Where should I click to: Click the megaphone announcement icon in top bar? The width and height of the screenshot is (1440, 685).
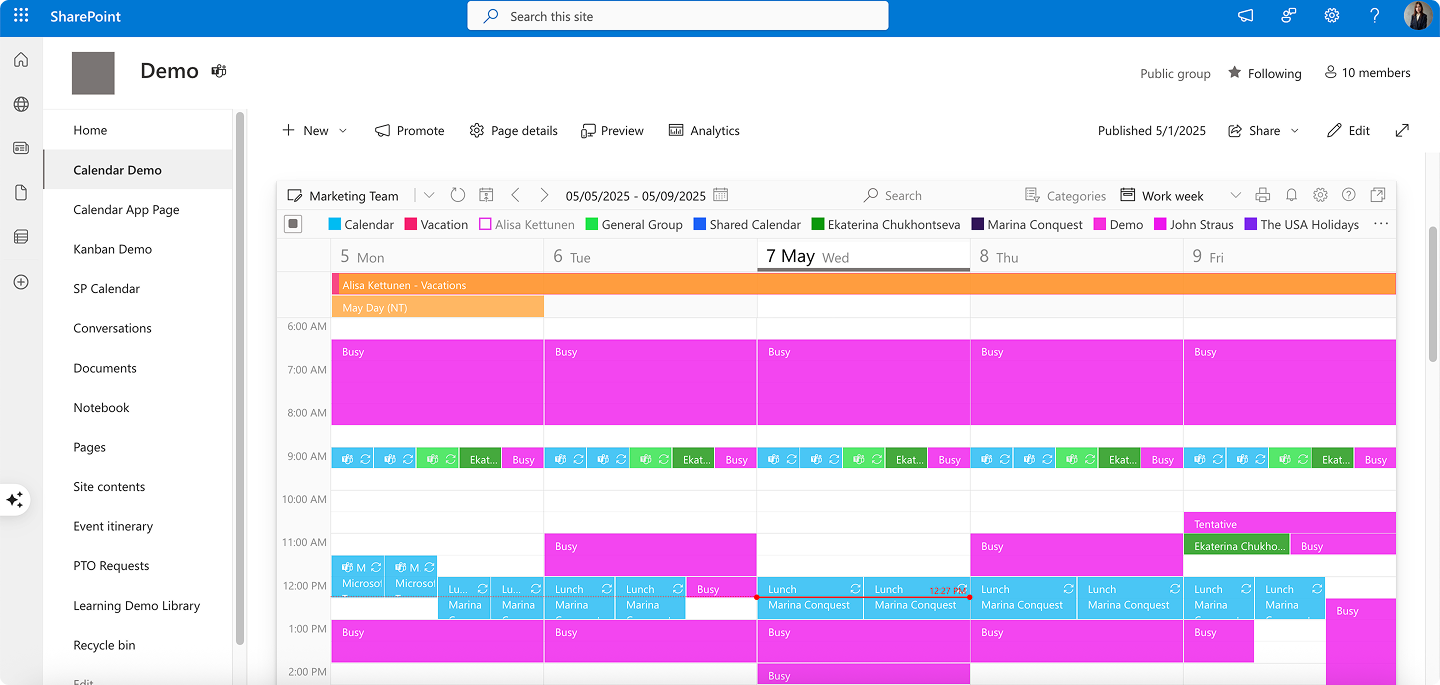click(x=1244, y=16)
